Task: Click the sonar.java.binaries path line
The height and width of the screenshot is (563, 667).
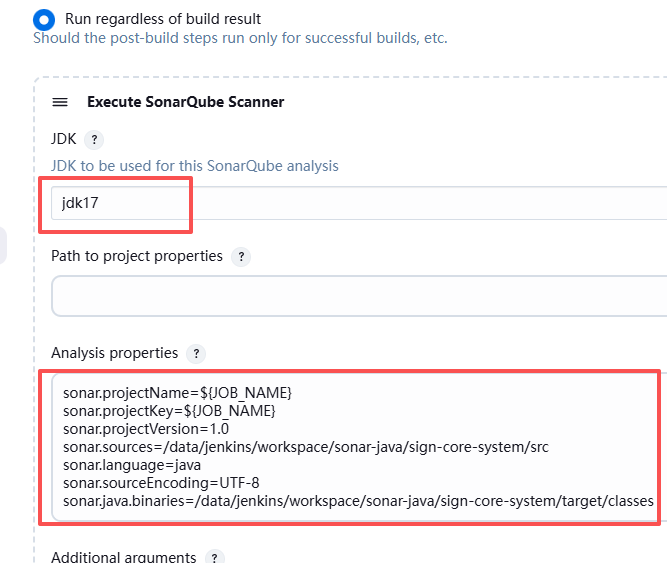Action: click(x=358, y=501)
